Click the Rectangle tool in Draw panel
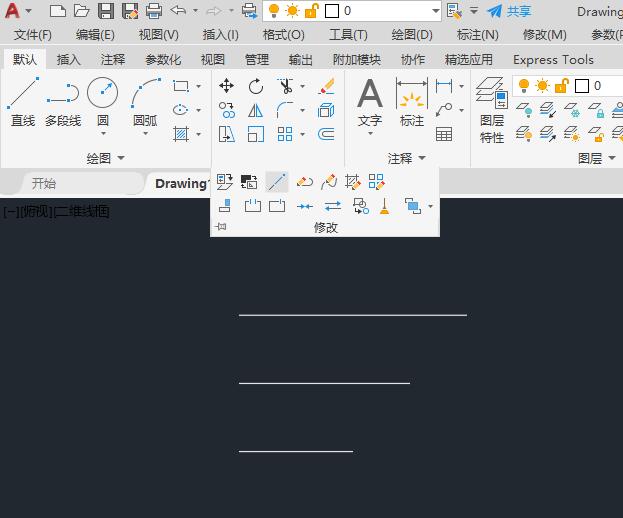This screenshot has width=623, height=518. tap(181, 86)
